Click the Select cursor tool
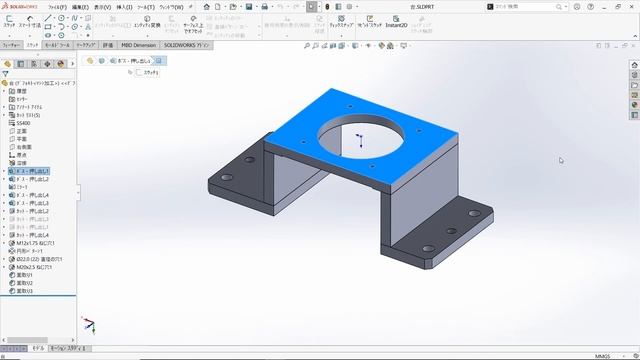Image resolution: width=640 pixels, height=360 pixels. 312,7
